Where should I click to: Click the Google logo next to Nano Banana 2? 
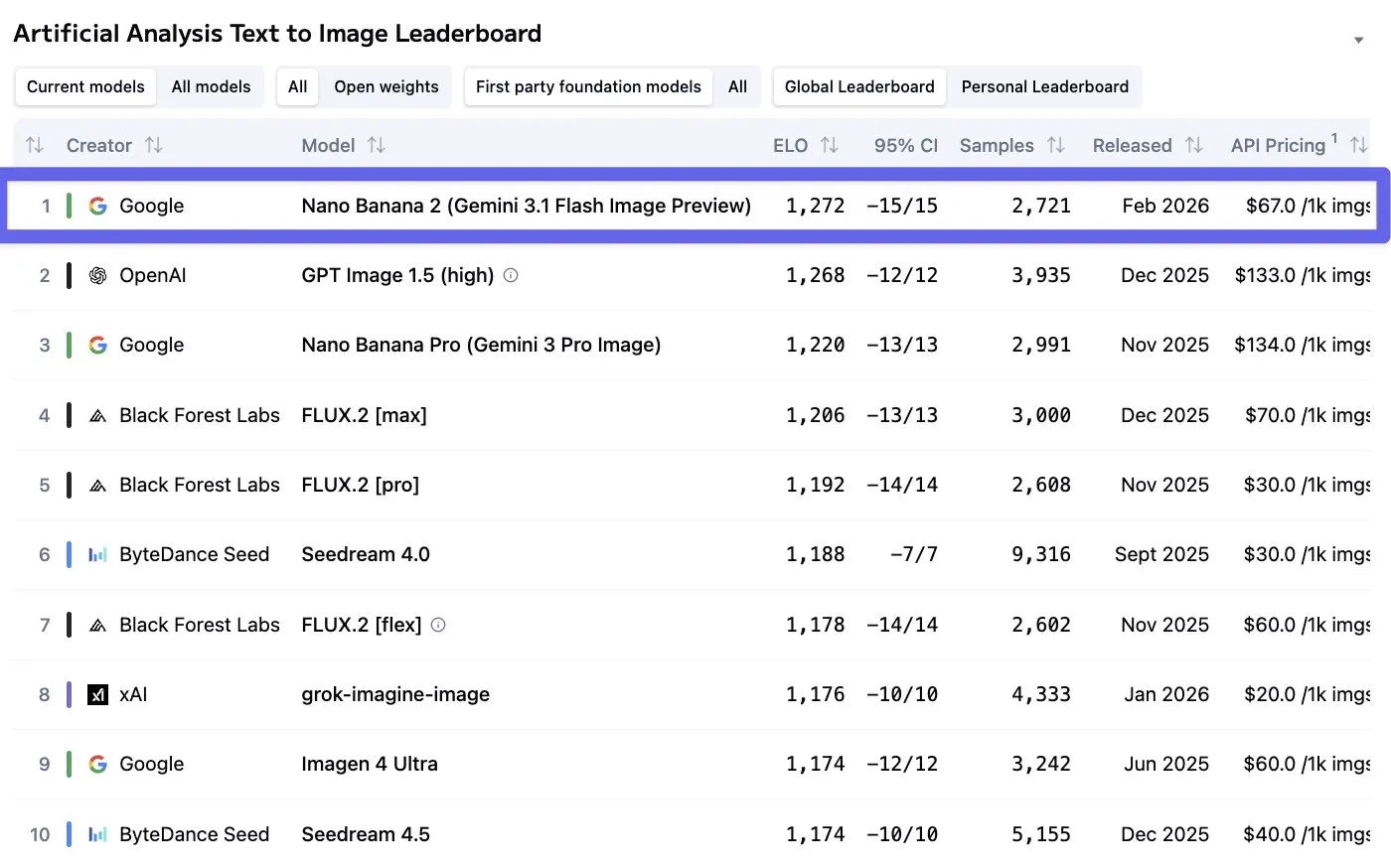point(97,206)
